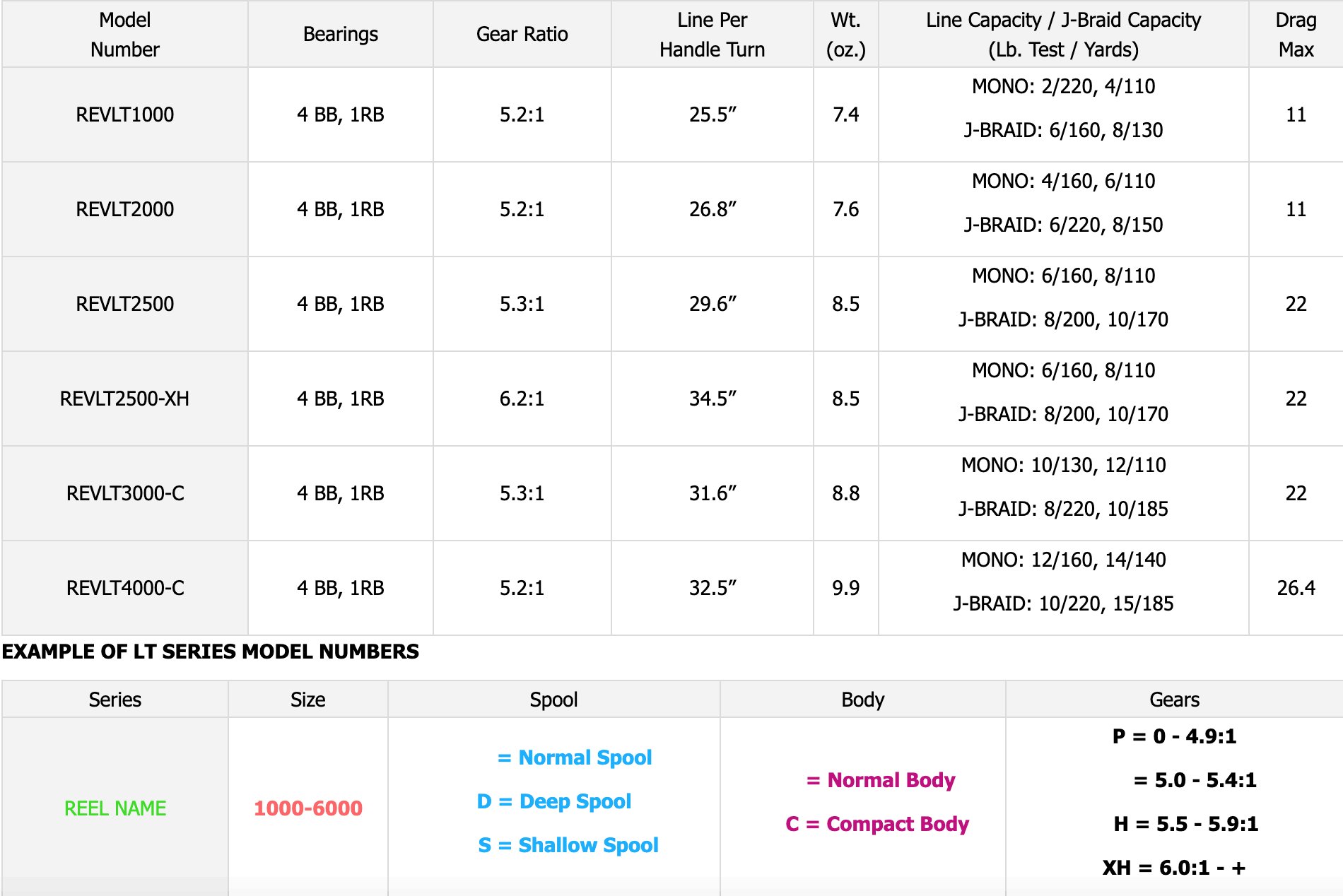1343x896 pixels.
Task: Click the Gear Ratio column header
Action: [522, 34]
